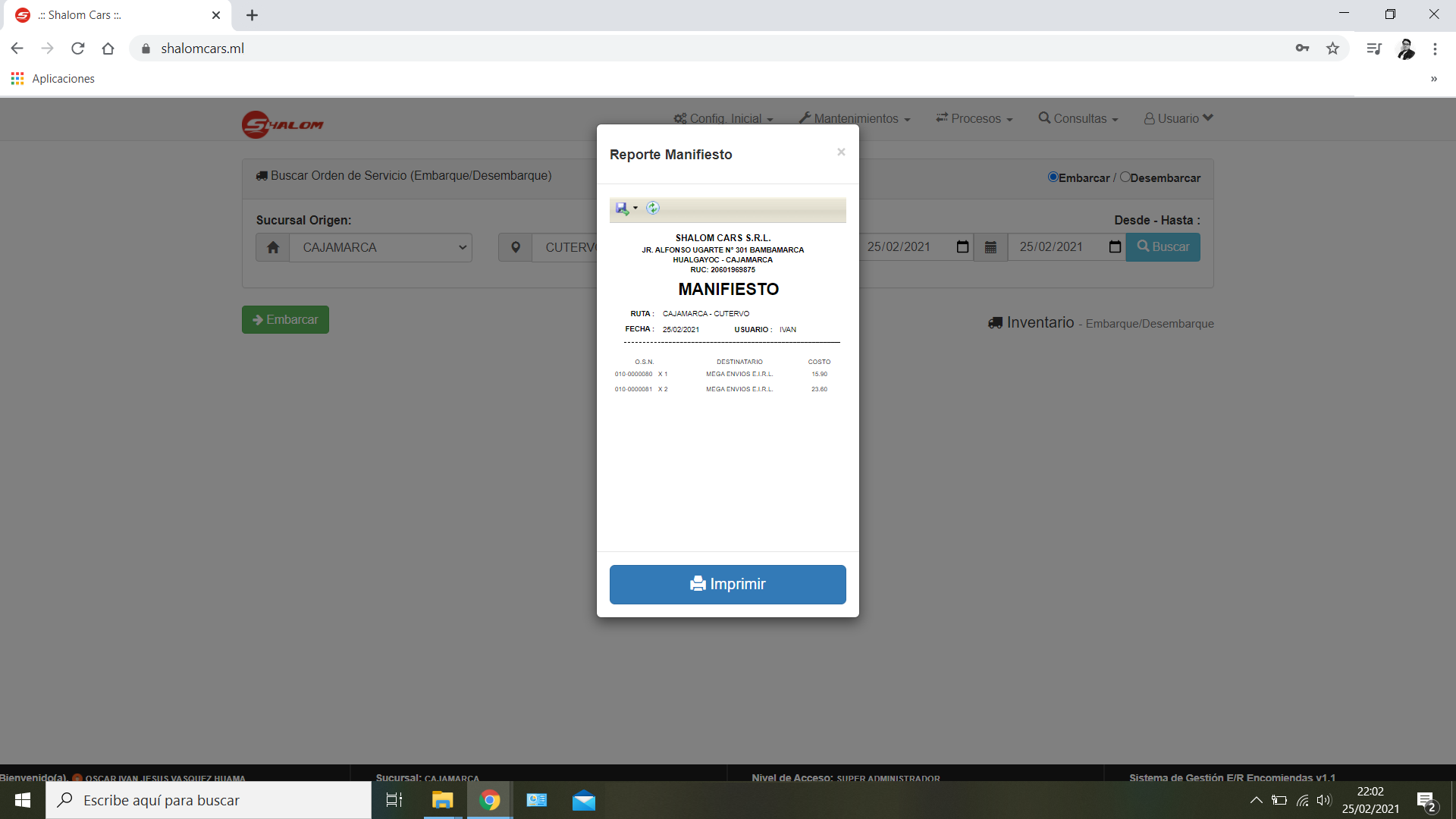This screenshot has height=819, width=1456.
Task: Open the Procesos menu
Action: (974, 118)
